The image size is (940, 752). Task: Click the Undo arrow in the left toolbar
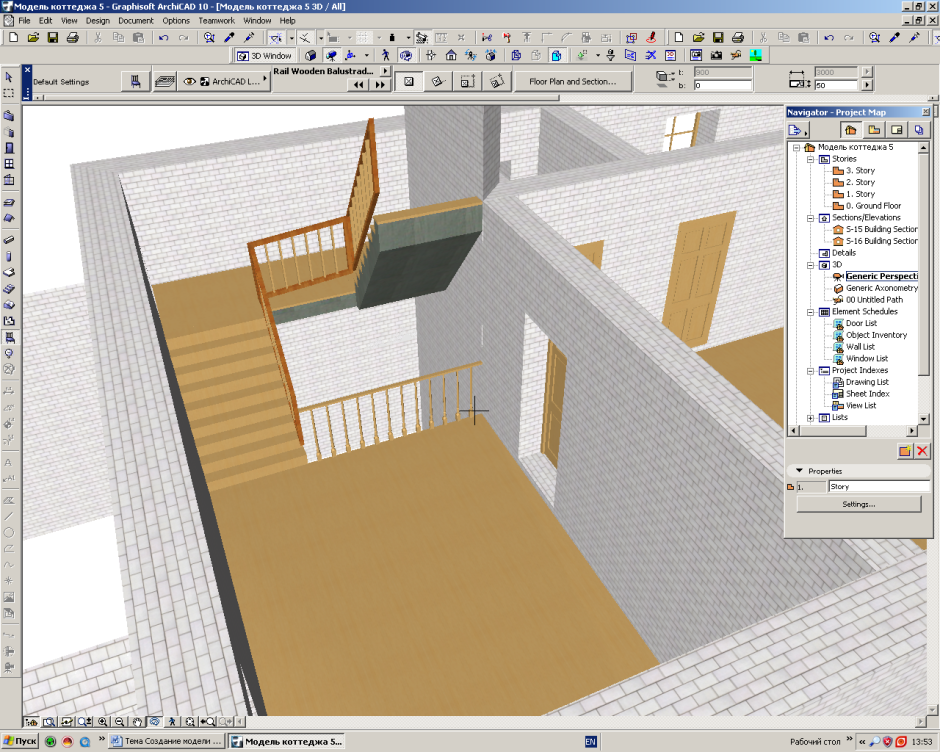pos(164,38)
